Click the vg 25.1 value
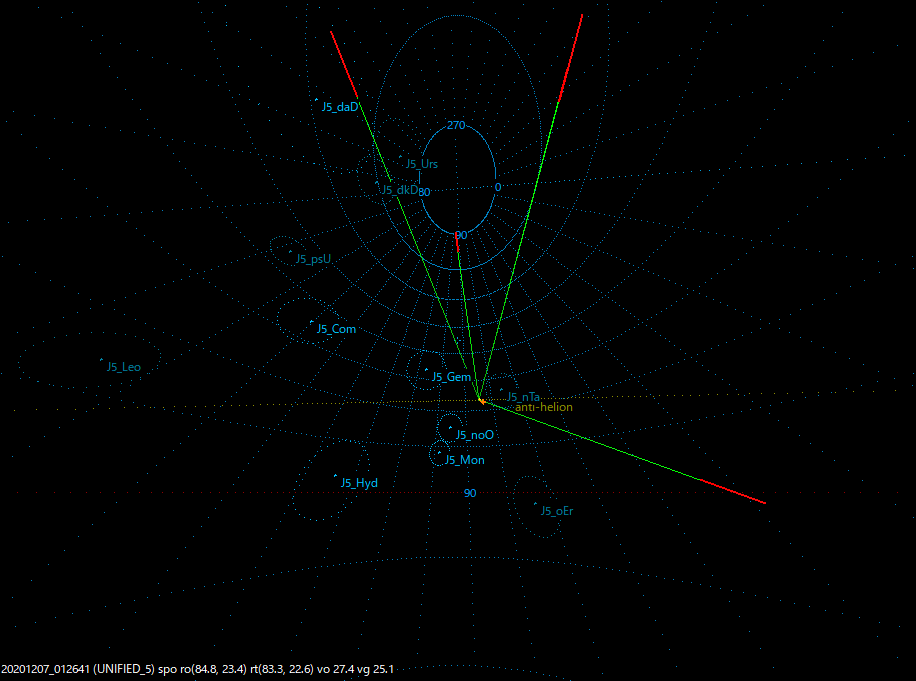The width and height of the screenshot is (916, 681). pyautogui.click(x=374, y=669)
